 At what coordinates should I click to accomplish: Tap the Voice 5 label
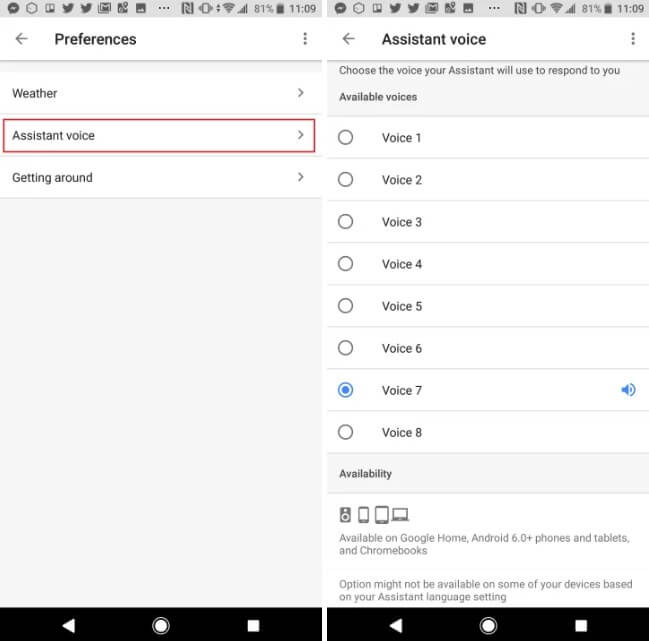click(402, 306)
